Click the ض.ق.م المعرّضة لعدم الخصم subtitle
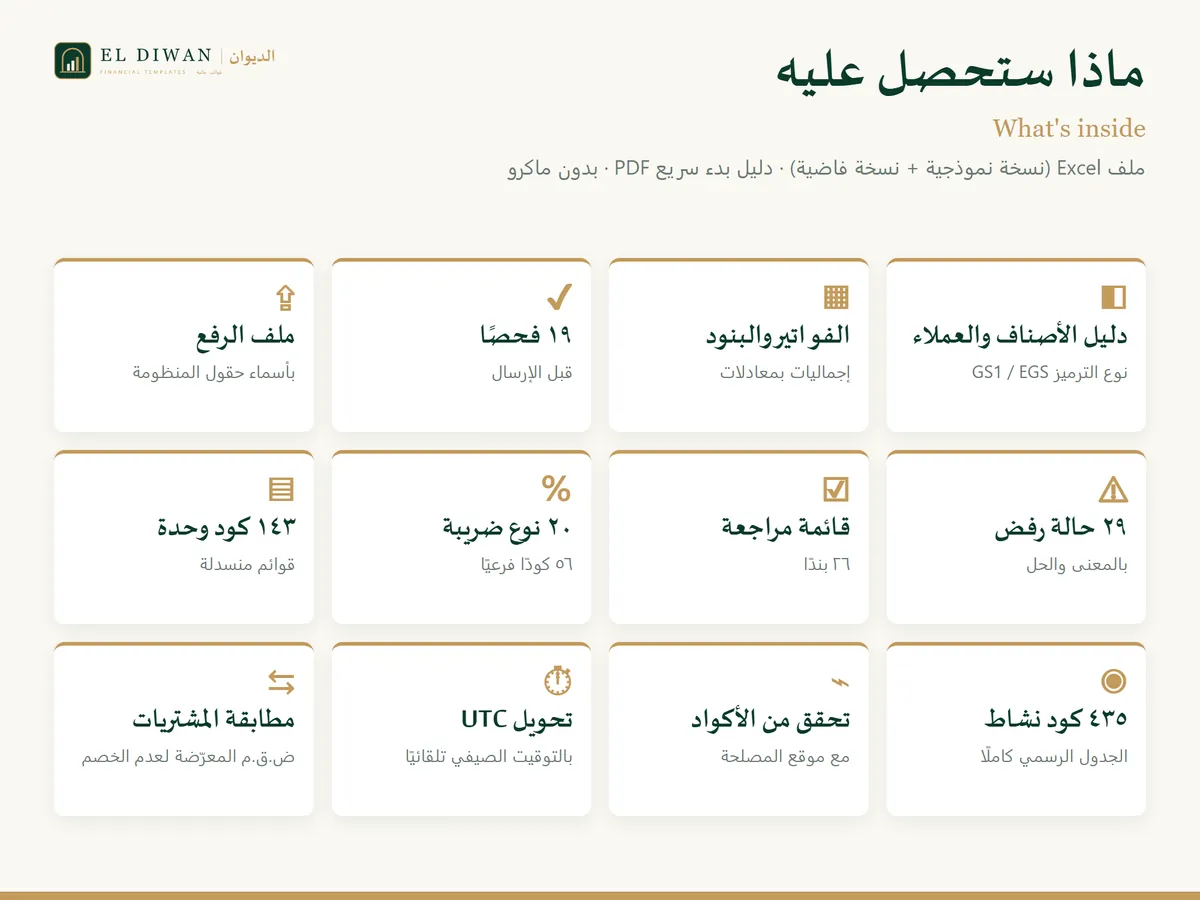1200x900 pixels. click(189, 757)
